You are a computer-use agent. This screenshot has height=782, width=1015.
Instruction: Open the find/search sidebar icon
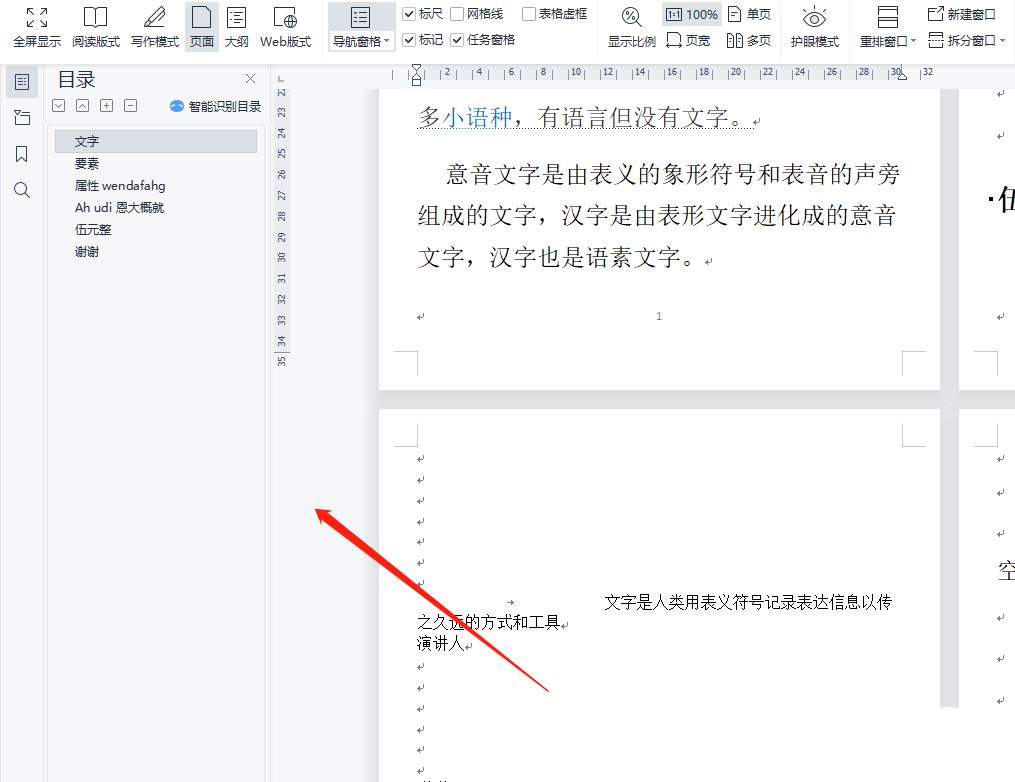pyautogui.click(x=21, y=190)
